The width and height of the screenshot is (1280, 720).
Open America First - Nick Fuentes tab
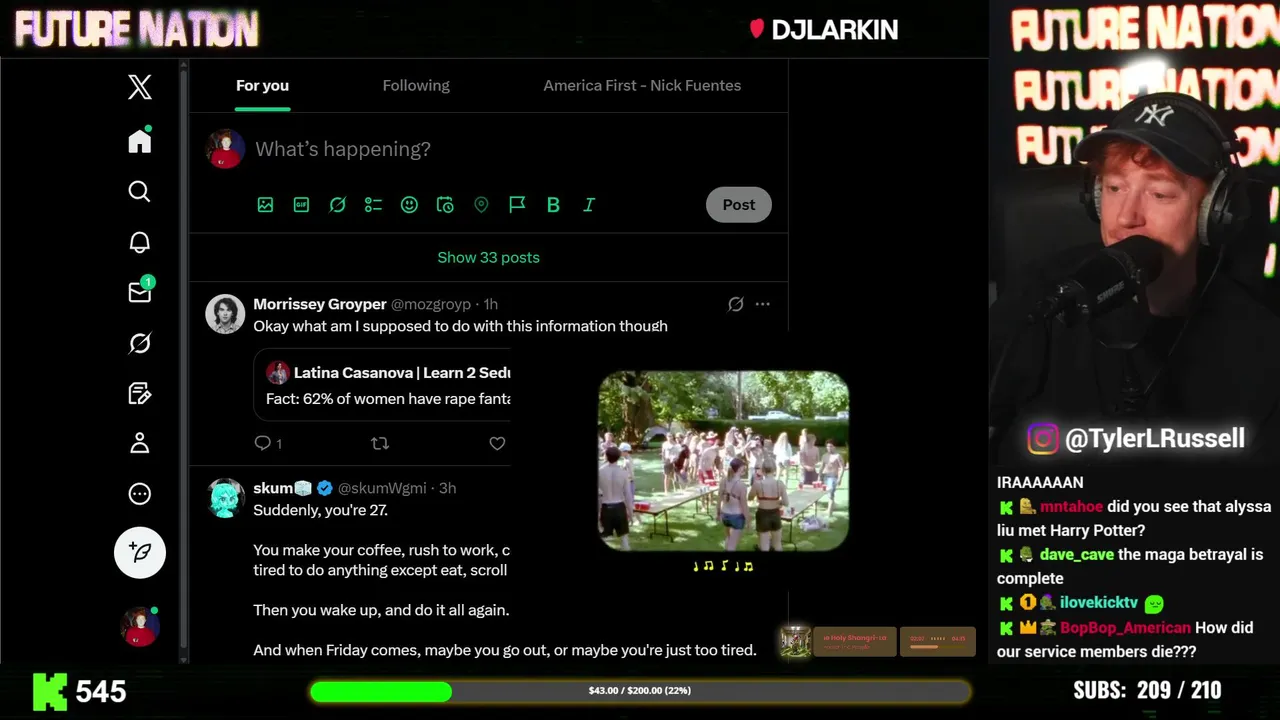point(642,85)
